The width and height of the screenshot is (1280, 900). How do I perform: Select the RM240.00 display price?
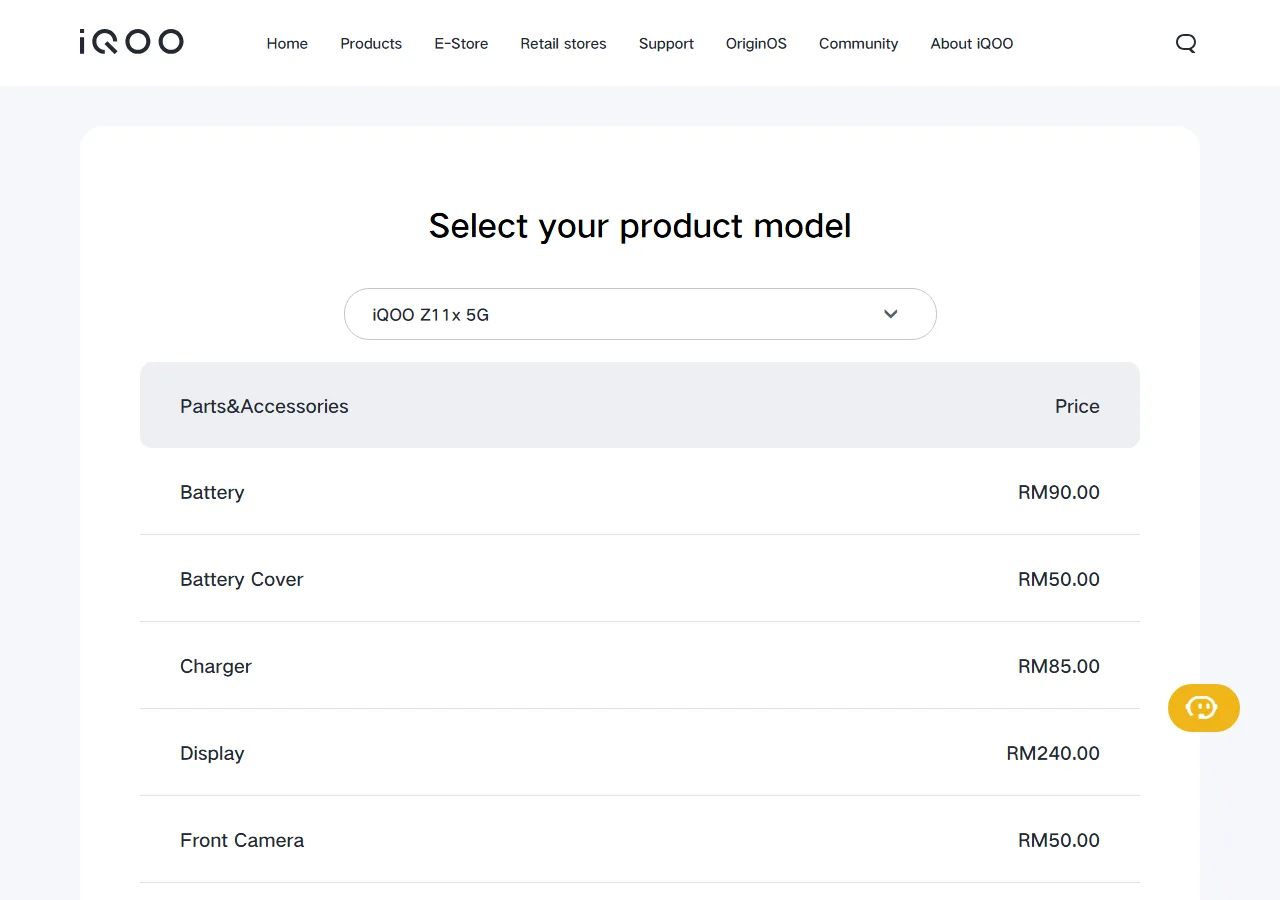pyautogui.click(x=1053, y=753)
